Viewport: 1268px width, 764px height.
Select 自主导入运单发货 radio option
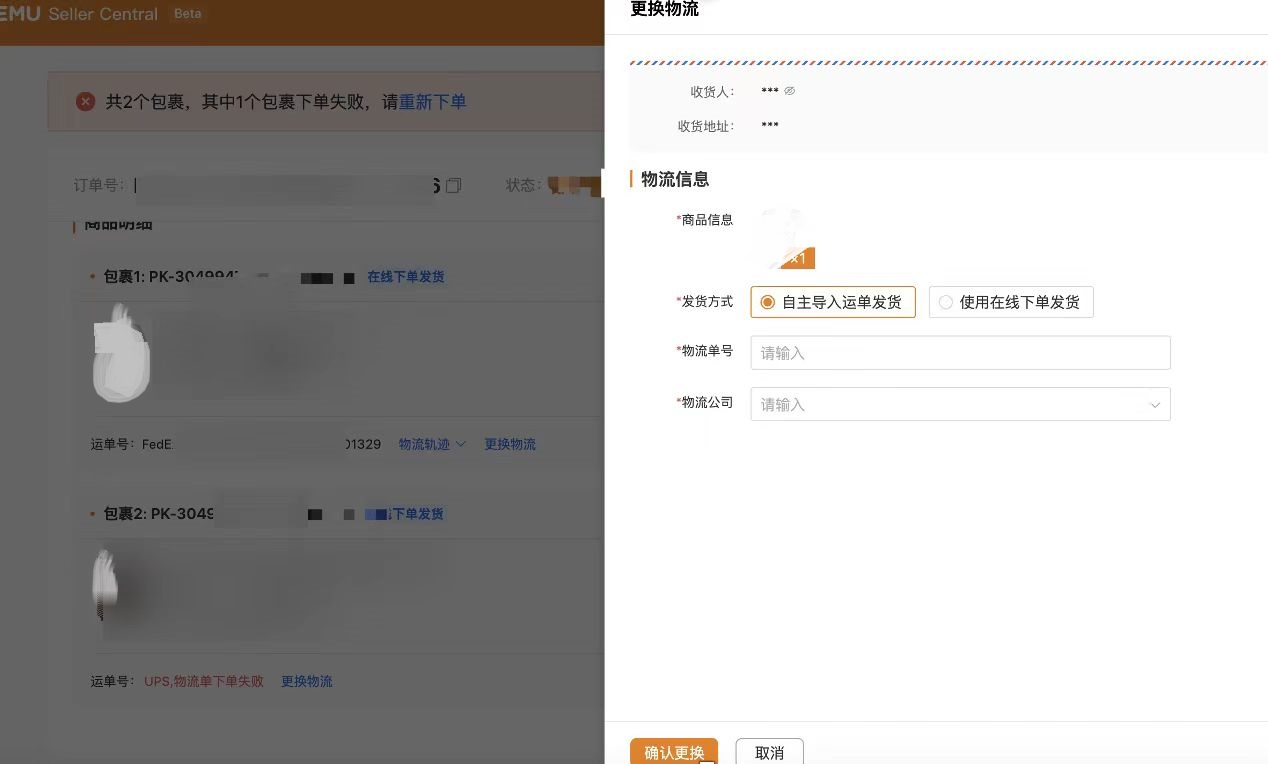[x=768, y=302]
